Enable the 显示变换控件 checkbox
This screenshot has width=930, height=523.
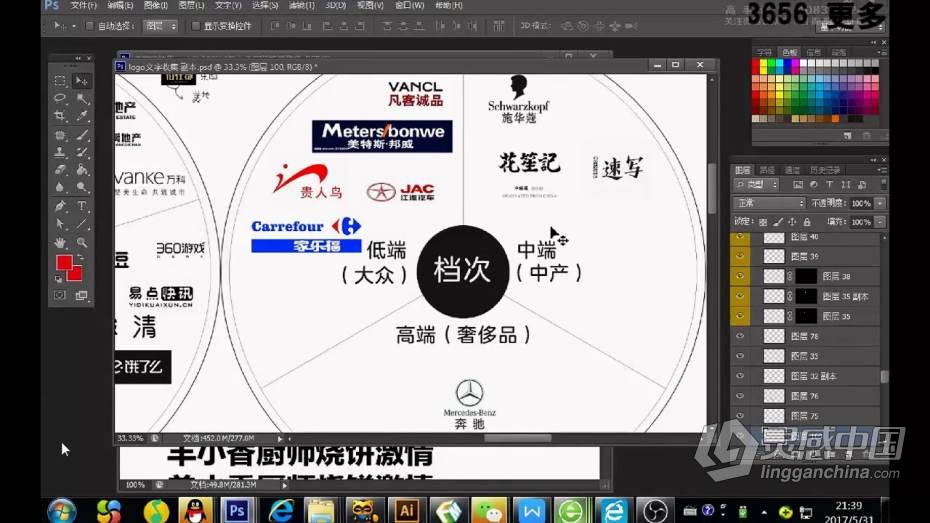[x=196, y=26]
